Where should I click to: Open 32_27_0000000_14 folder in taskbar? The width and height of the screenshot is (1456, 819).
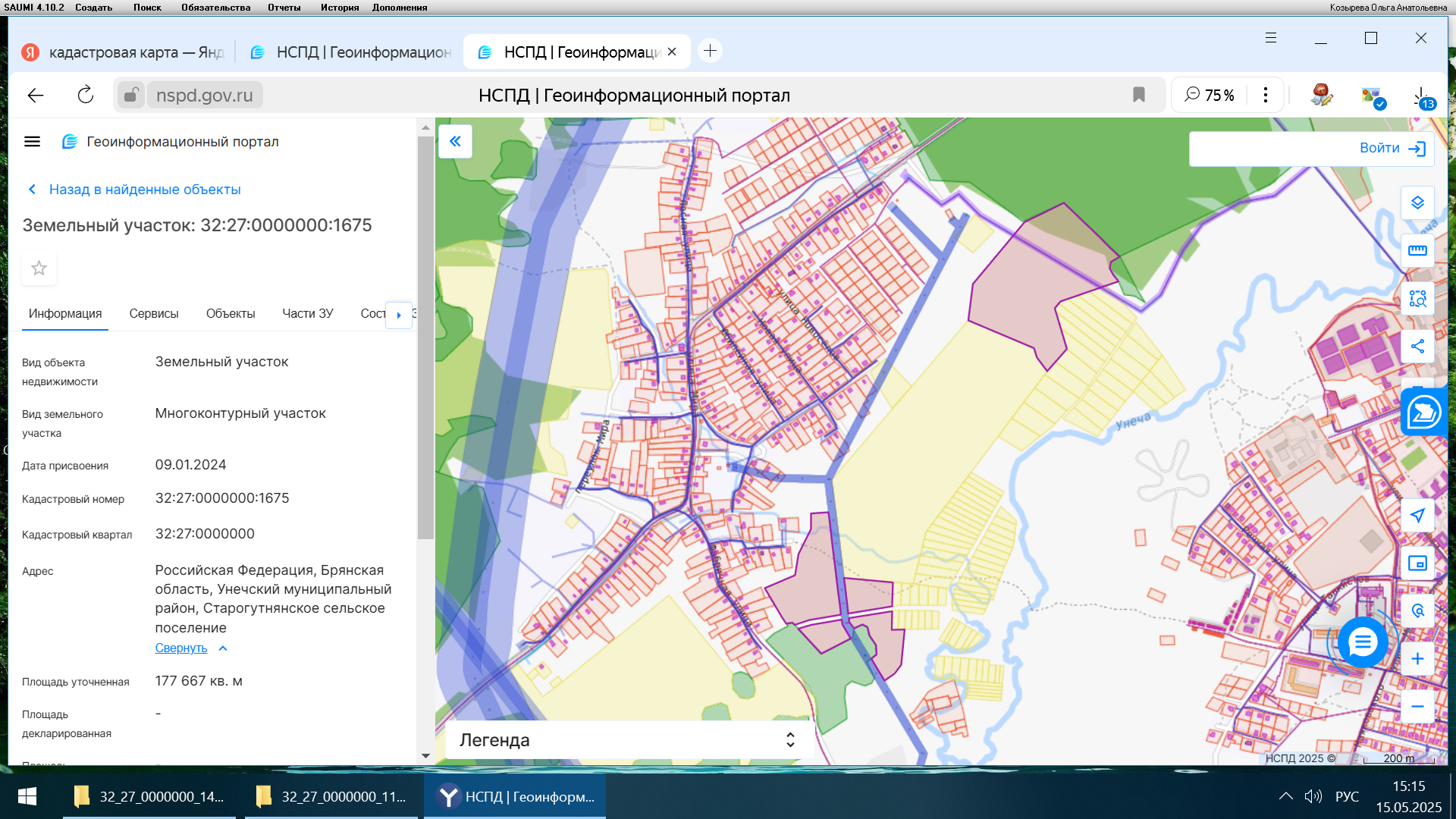[x=149, y=796]
